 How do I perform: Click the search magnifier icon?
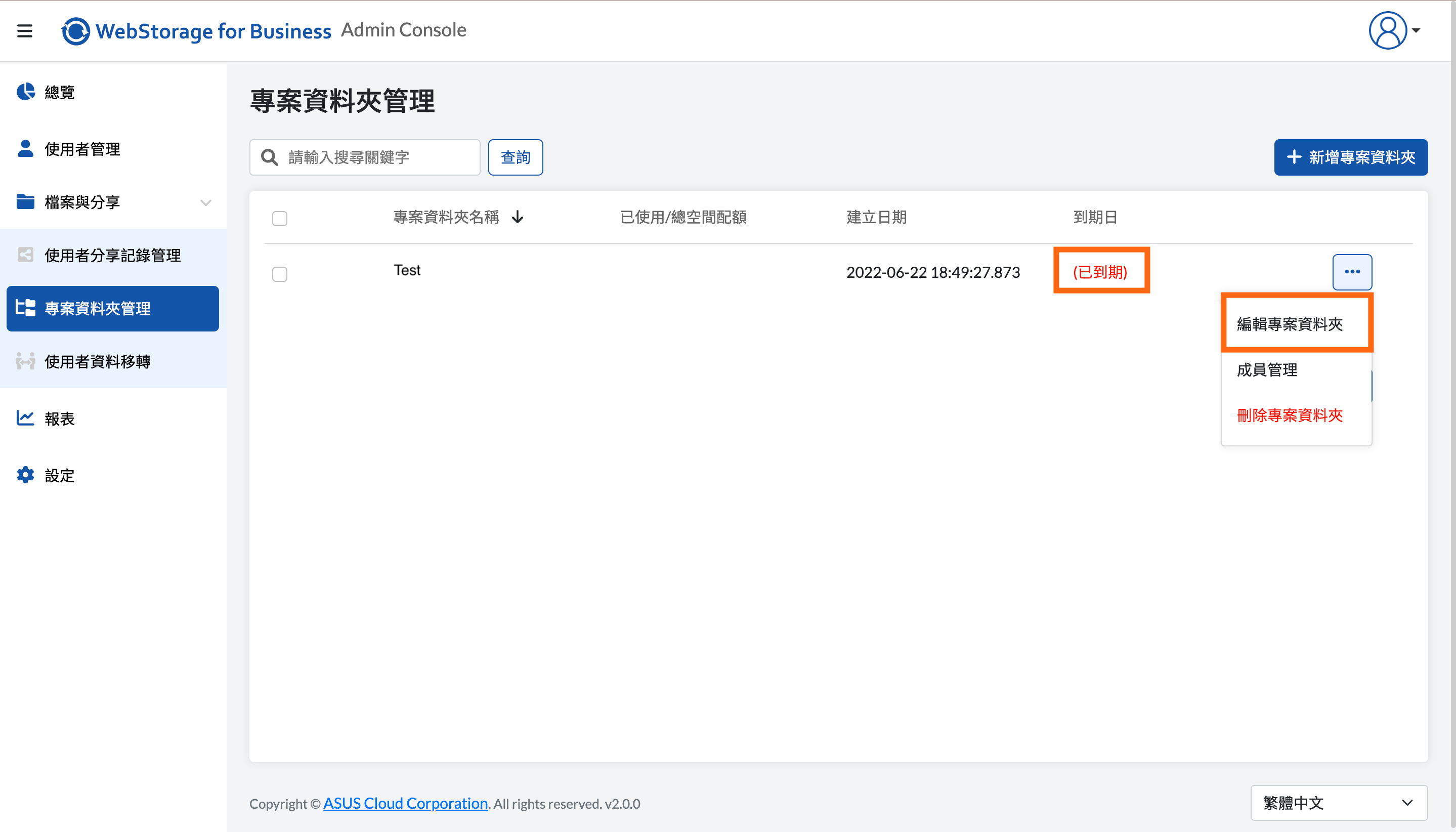(269, 157)
